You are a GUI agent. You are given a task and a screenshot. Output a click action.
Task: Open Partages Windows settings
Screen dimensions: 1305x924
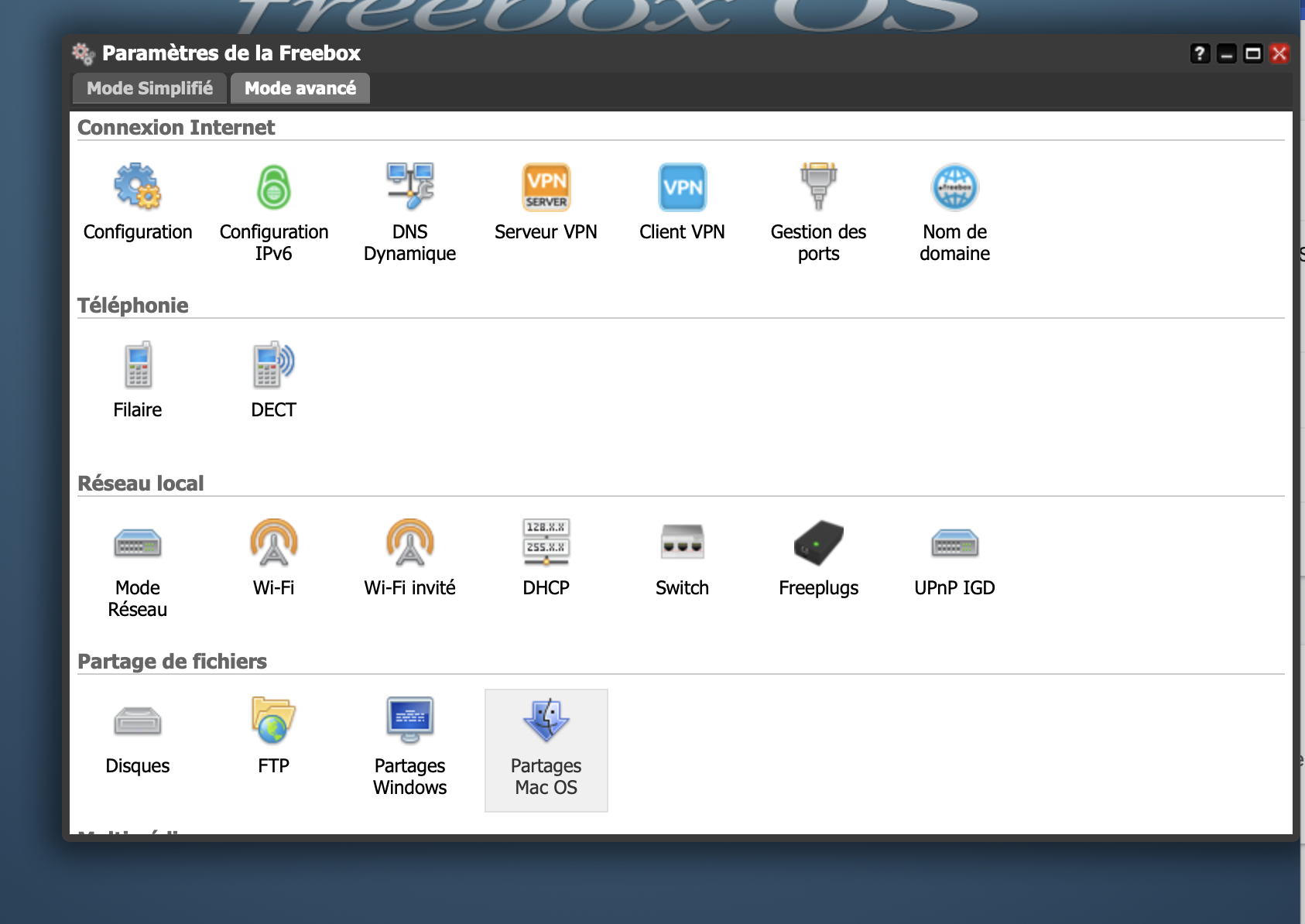(x=410, y=747)
